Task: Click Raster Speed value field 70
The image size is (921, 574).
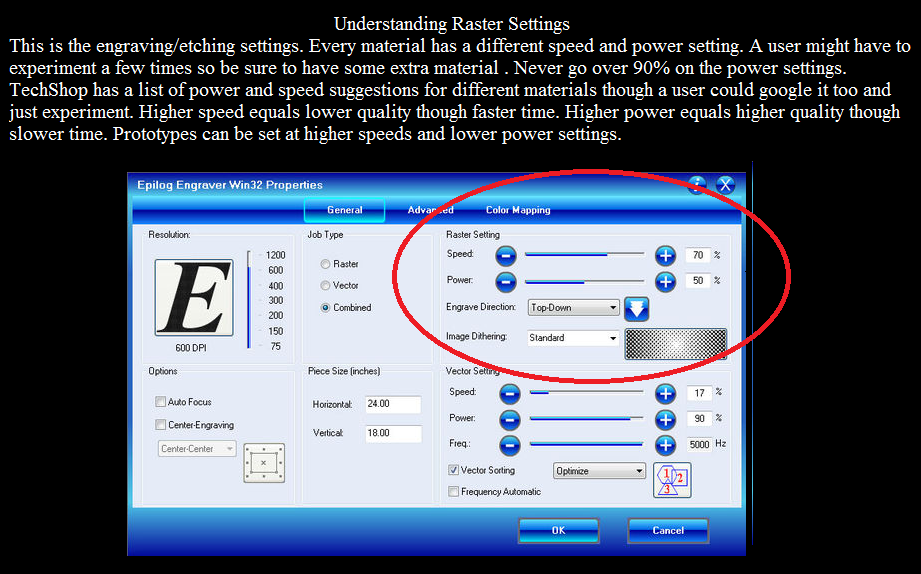Action: (698, 255)
